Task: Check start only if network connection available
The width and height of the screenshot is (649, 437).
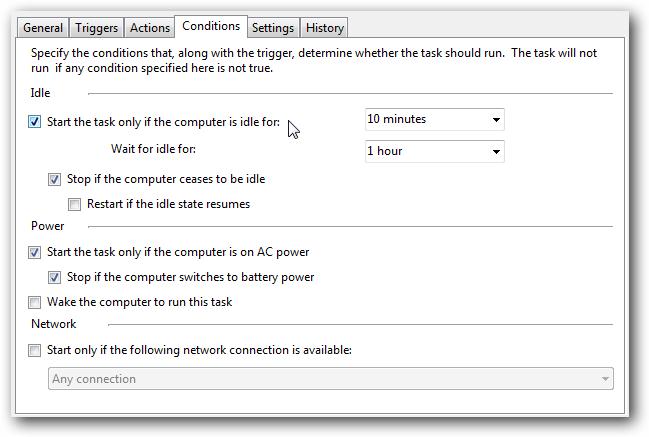Action: pos(35,351)
